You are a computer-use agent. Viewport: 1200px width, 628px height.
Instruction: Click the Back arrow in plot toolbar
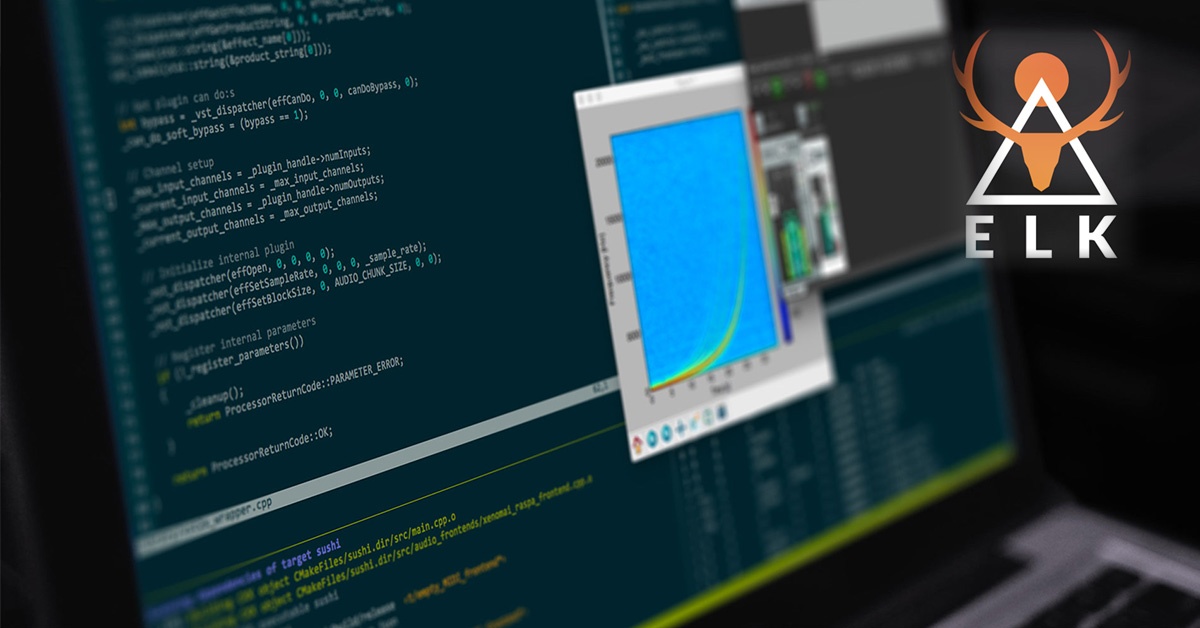tap(652, 437)
